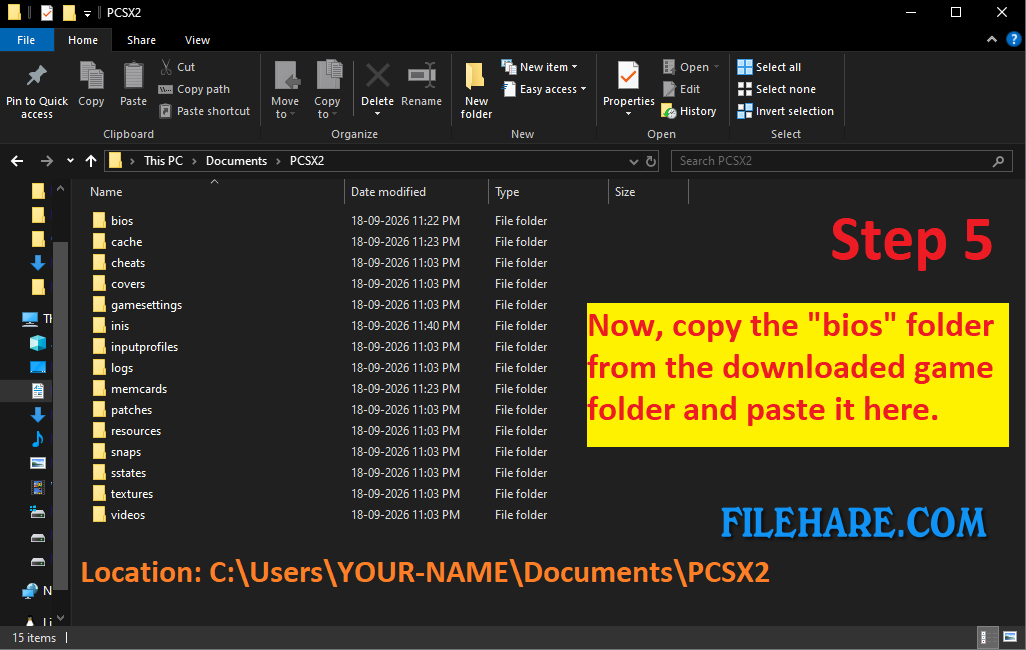Go Forward with the right arrow
The height and width of the screenshot is (650, 1026).
click(46, 161)
